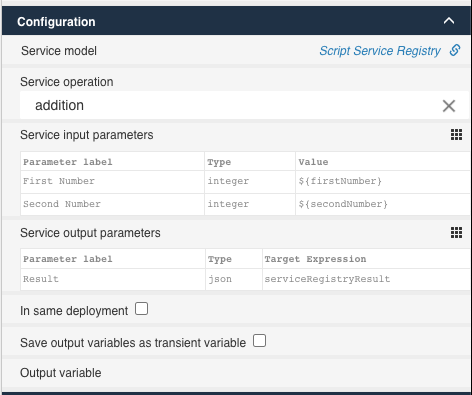Click the Output variable field row
This screenshot has height=395, width=472.
coord(236,373)
